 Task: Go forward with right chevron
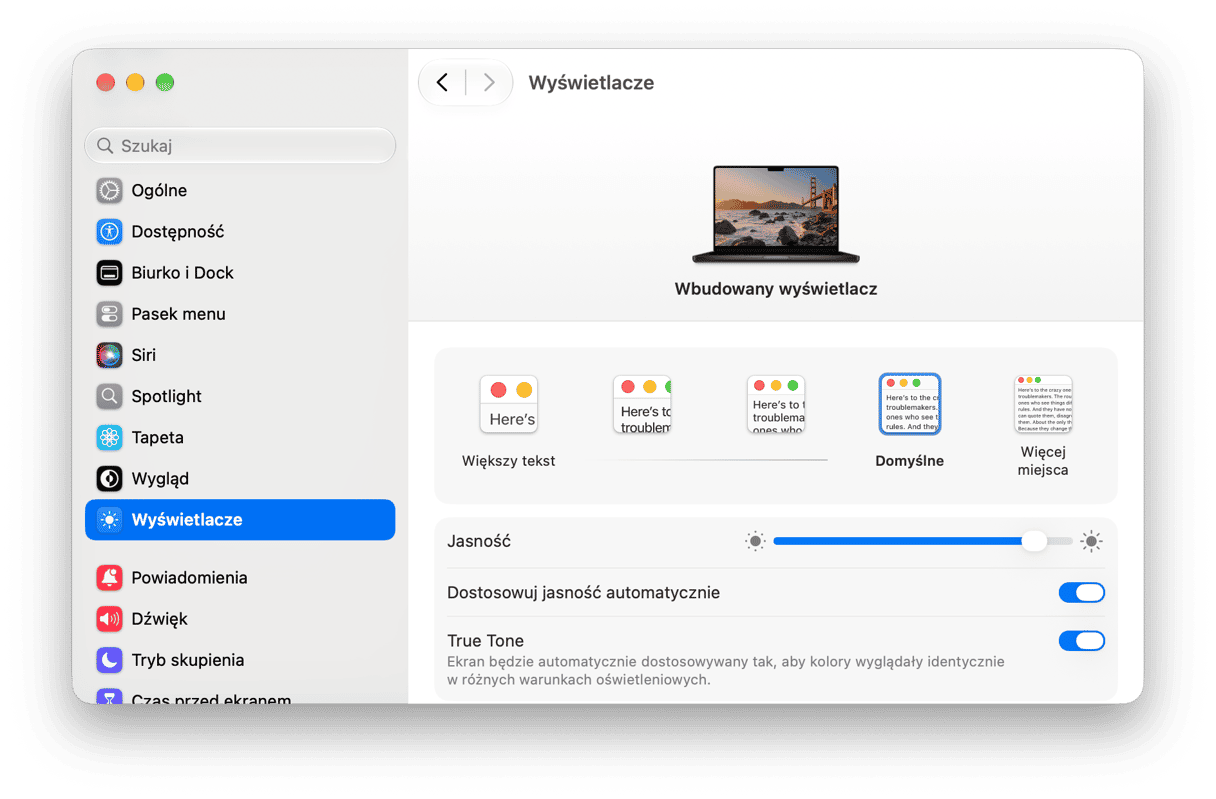pyautogui.click(x=489, y=82)
